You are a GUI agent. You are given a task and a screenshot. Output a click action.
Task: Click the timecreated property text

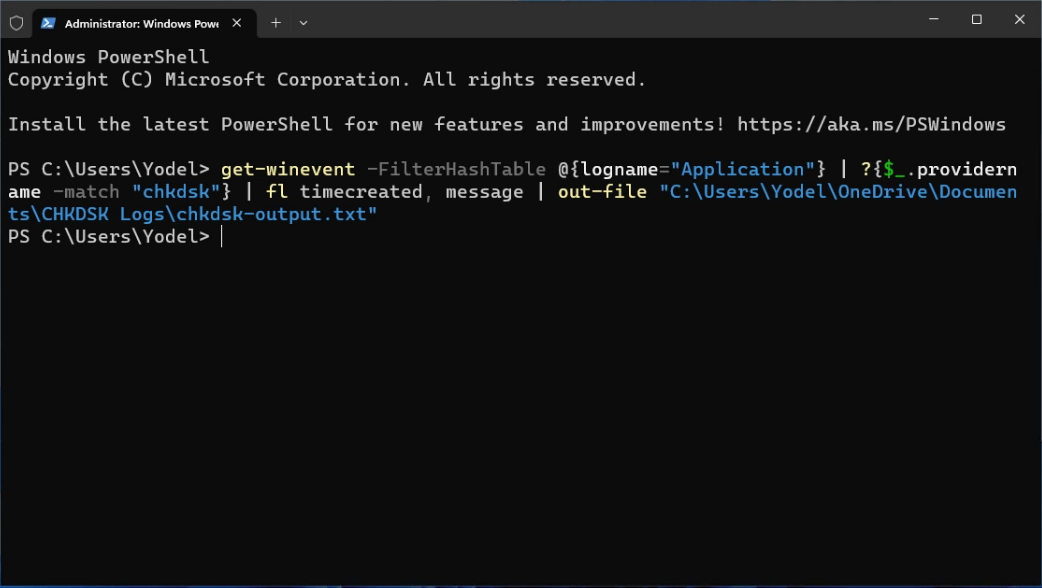click(361, 192)
